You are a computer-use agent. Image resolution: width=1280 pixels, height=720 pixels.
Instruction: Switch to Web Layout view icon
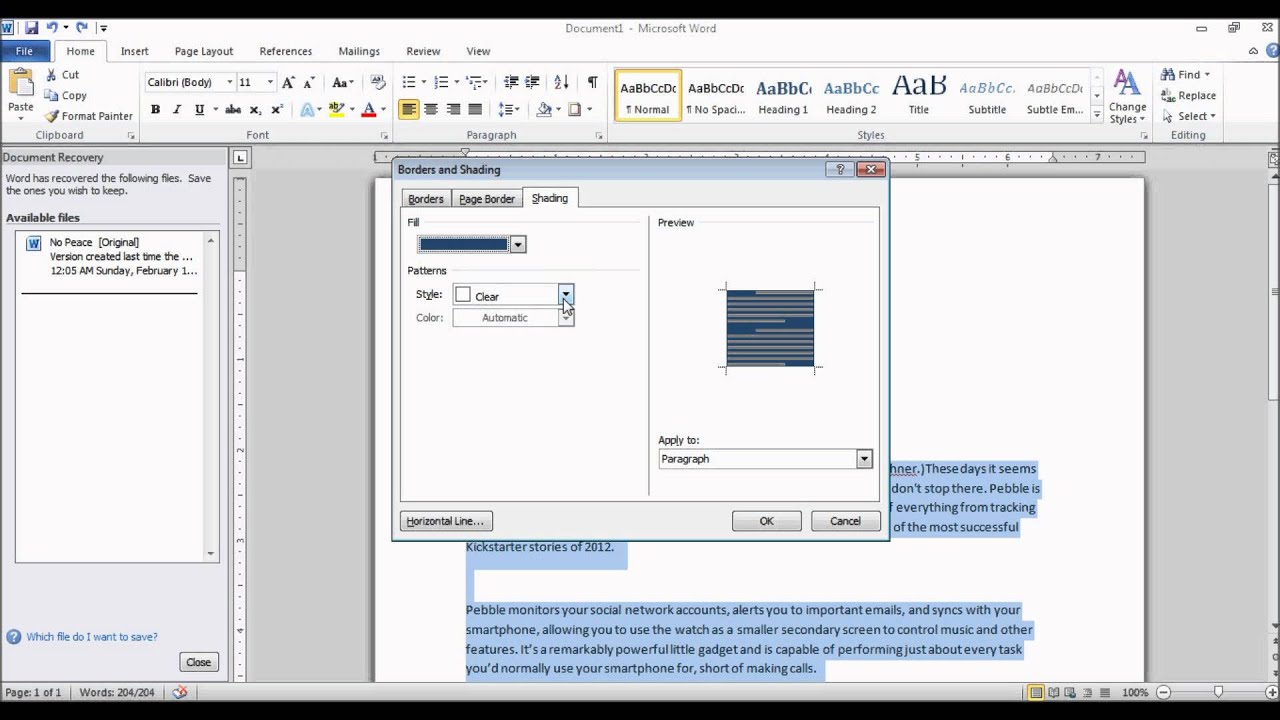1072,692
